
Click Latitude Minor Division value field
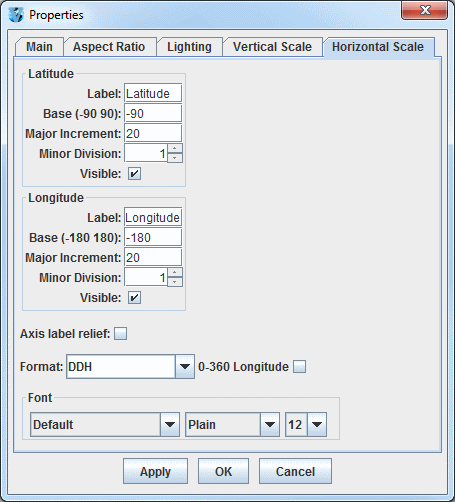[146, 153]
